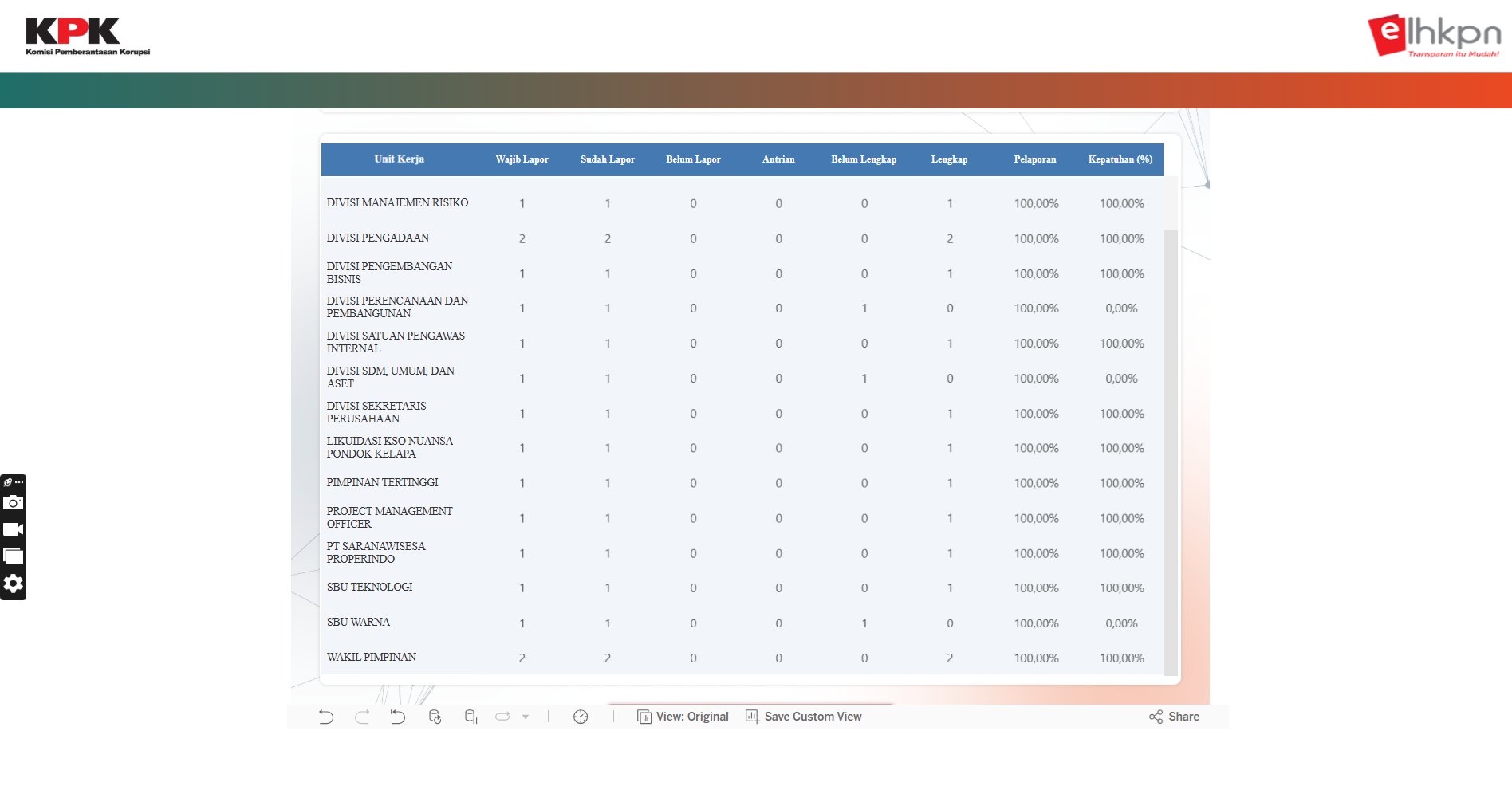Select DIVISI SEKRETARIS PERUSAHAAN label
This screenshot has height=786, width=1512.
coord(376,412)
